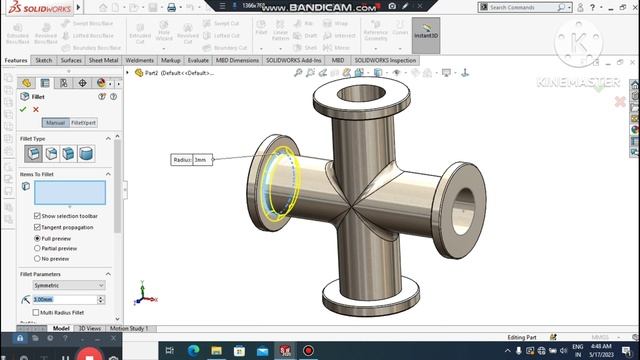Open the DisplayManager color ball tab

tap(101, 83)
